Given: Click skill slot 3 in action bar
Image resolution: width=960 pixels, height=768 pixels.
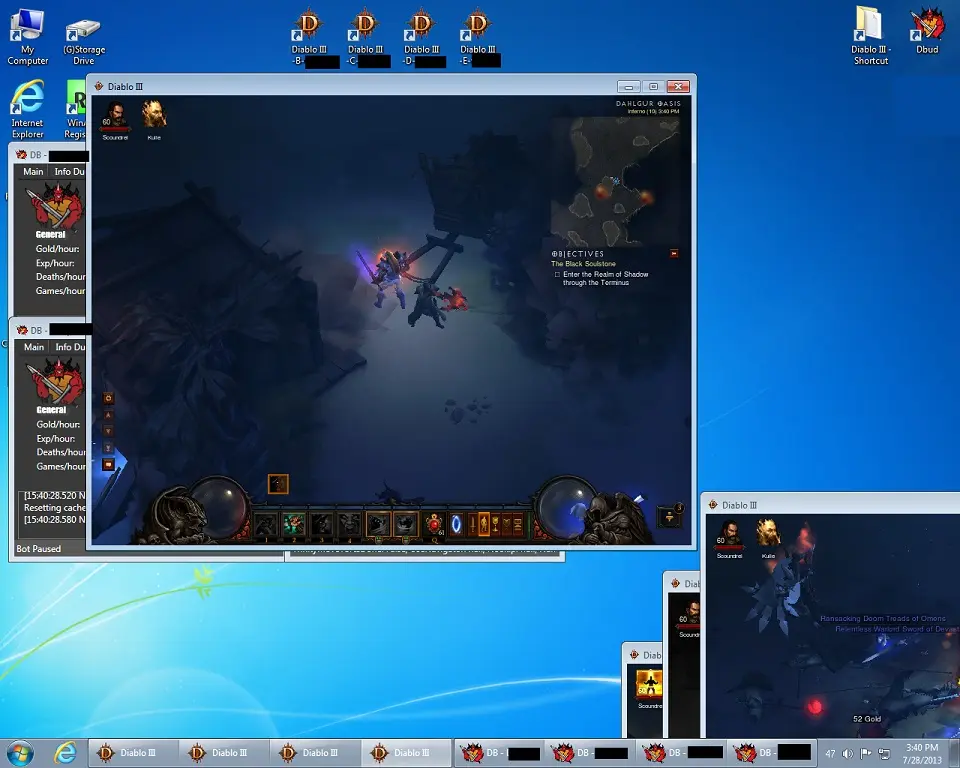Looking at the screenshot, I should coord(321,524).
